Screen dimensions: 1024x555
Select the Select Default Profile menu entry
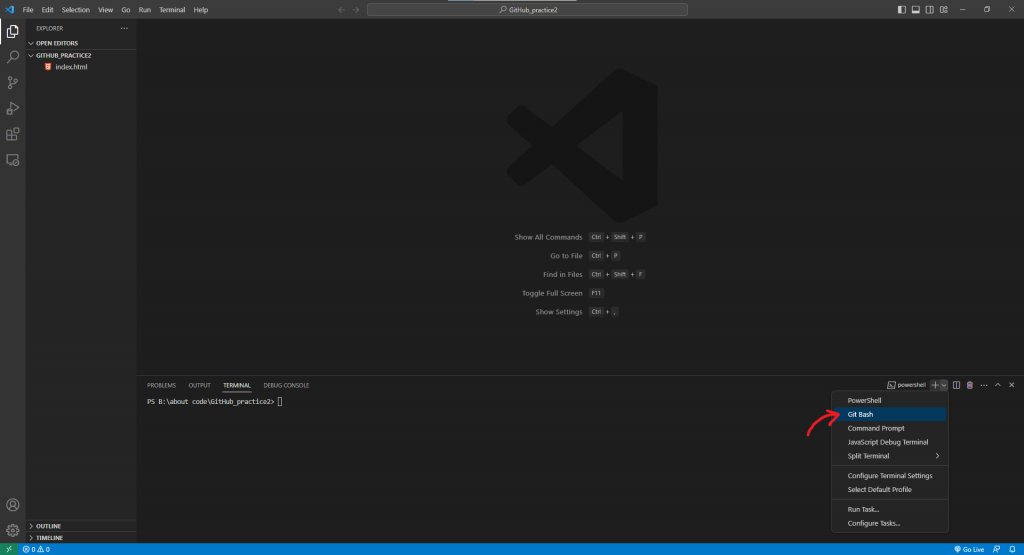pyautogui.click(x=889, y=490)
